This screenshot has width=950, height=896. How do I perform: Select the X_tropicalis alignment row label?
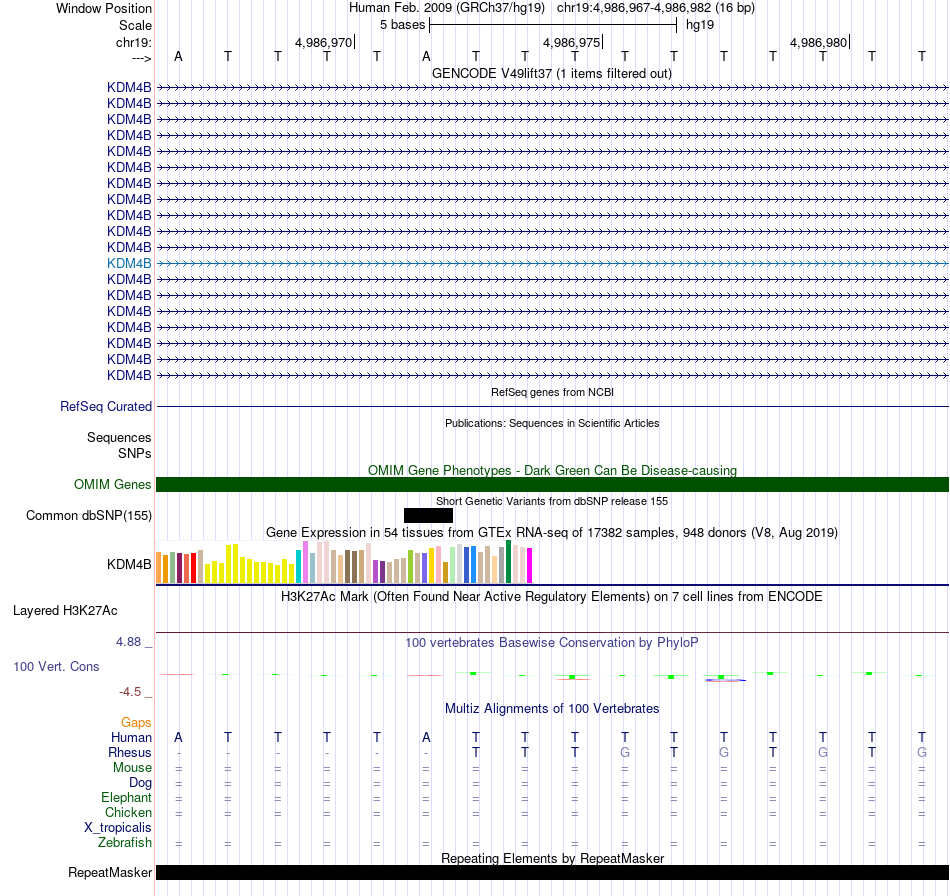(x=118, y=828)
